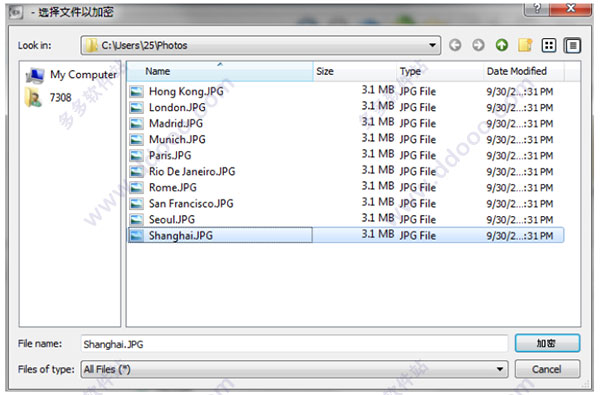The width and height of the screenshot is (600, 395).
Task: Click the date modified of Hong Kong.JPG
Action: pos(520,92)
